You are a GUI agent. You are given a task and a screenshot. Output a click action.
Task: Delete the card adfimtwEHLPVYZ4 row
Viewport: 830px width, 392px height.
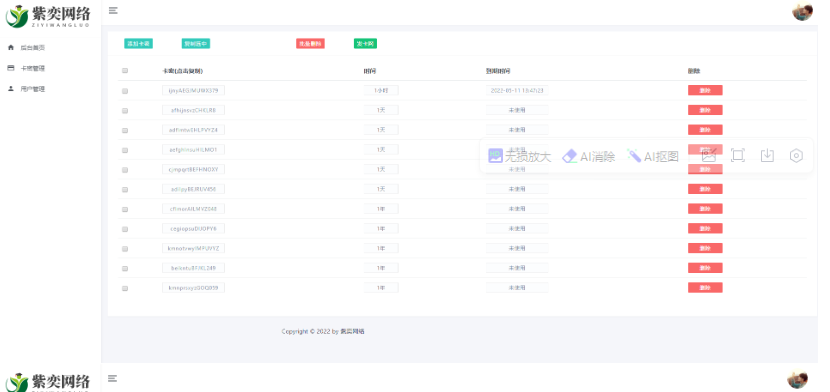click(705, 130)
